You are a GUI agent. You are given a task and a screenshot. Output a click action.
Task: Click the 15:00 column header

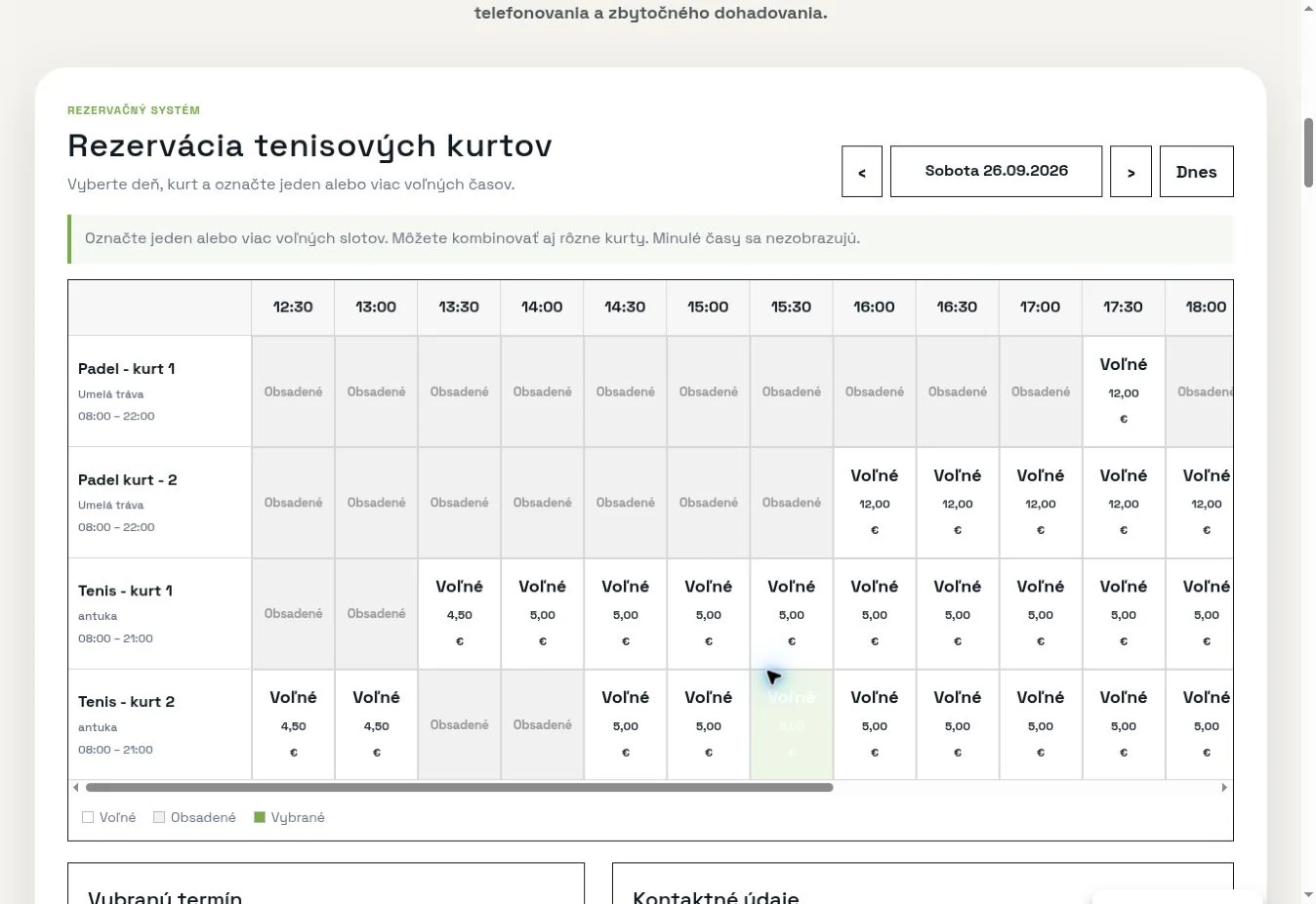708,308
